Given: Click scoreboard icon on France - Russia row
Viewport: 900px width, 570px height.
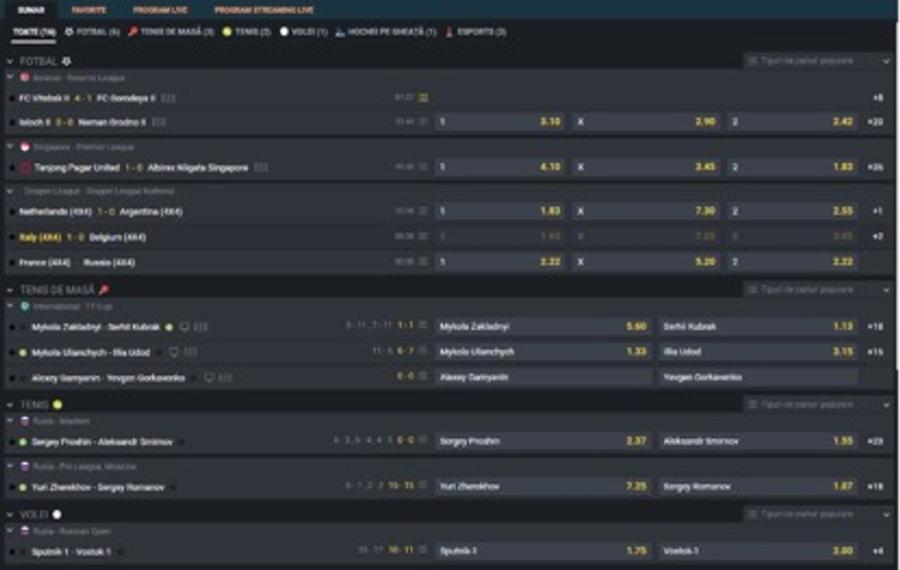Looking at the screenshot, I should pyautogui.click(x=423, y=261).
